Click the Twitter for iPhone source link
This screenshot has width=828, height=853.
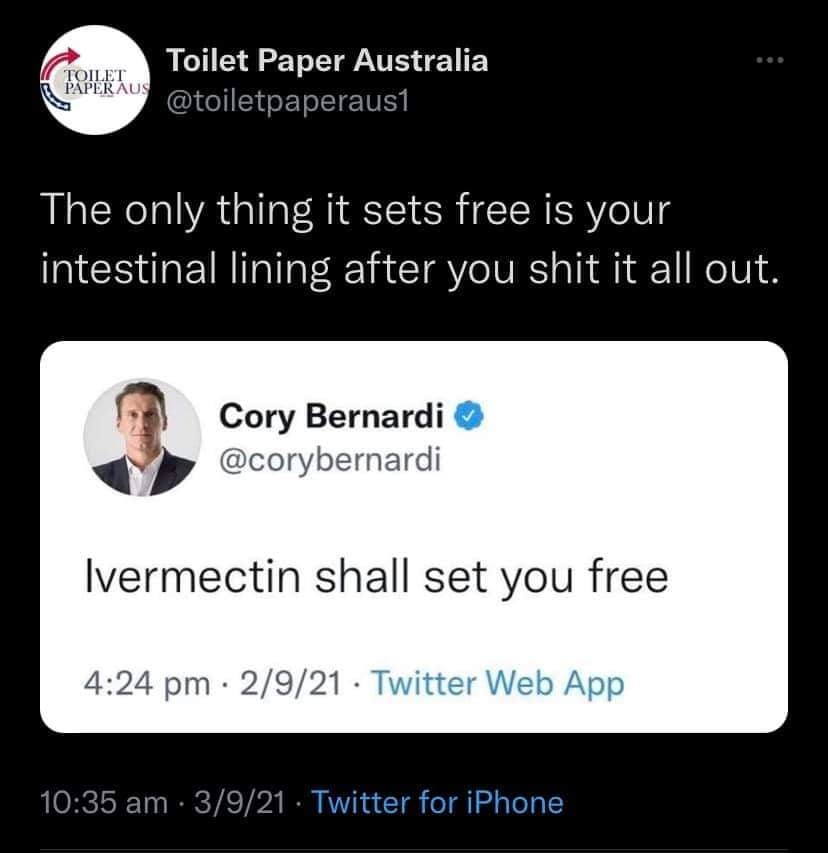click(437, 802)
